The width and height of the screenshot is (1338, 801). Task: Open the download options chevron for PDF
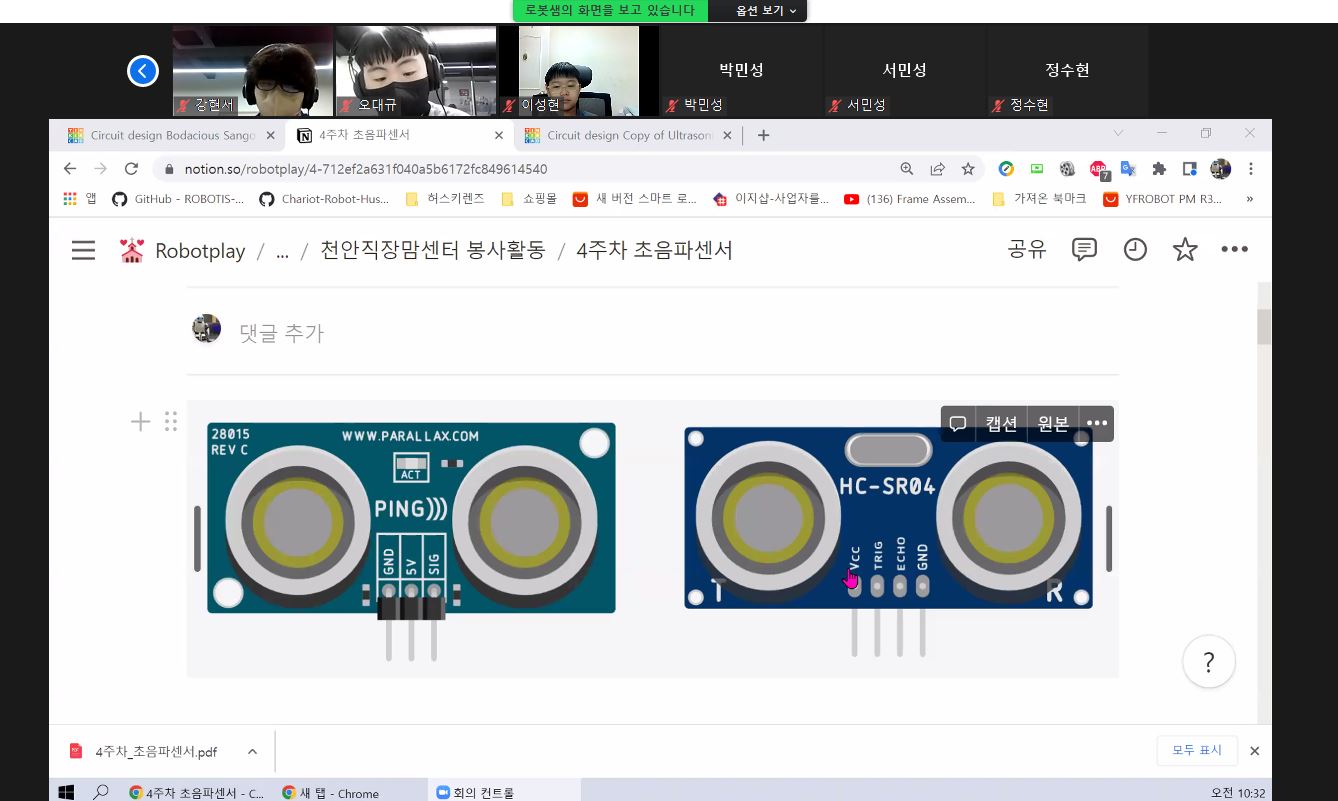click(252, 751)
